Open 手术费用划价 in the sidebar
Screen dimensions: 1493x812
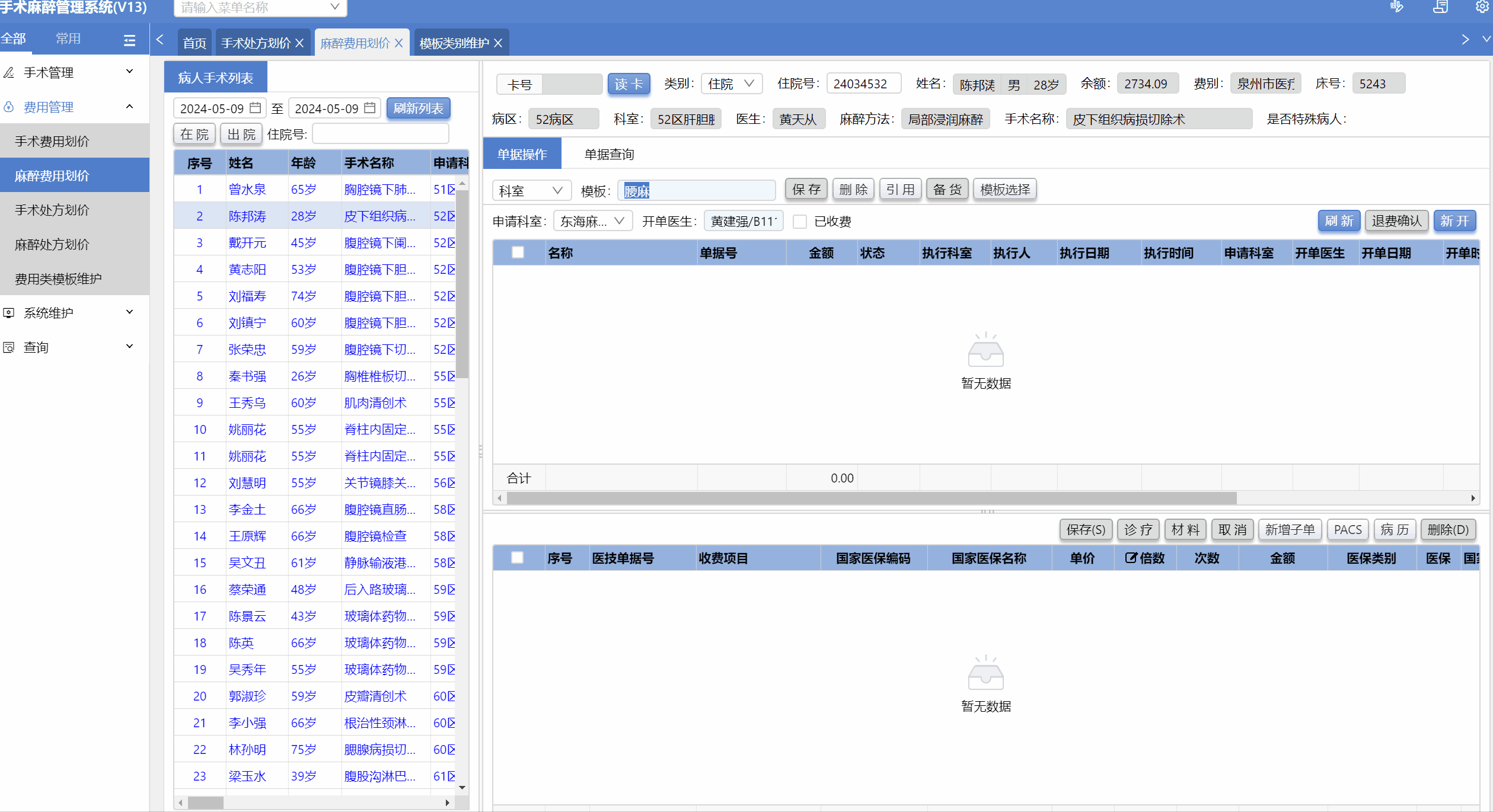click(x=52, y=141)
